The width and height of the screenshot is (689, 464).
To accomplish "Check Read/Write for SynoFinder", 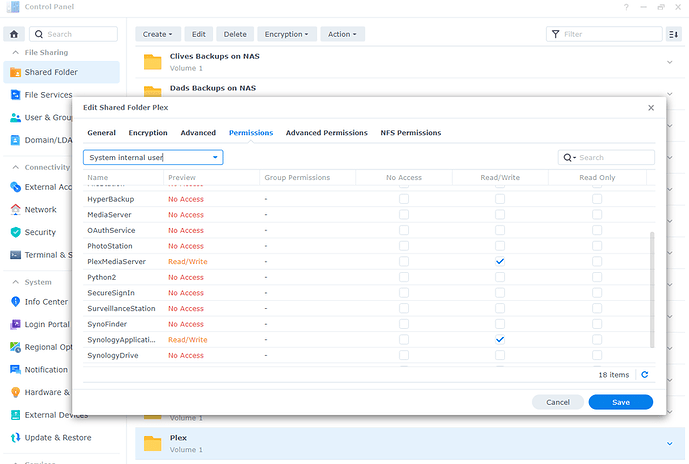I will pyautogui.click(x=500, y=324).
